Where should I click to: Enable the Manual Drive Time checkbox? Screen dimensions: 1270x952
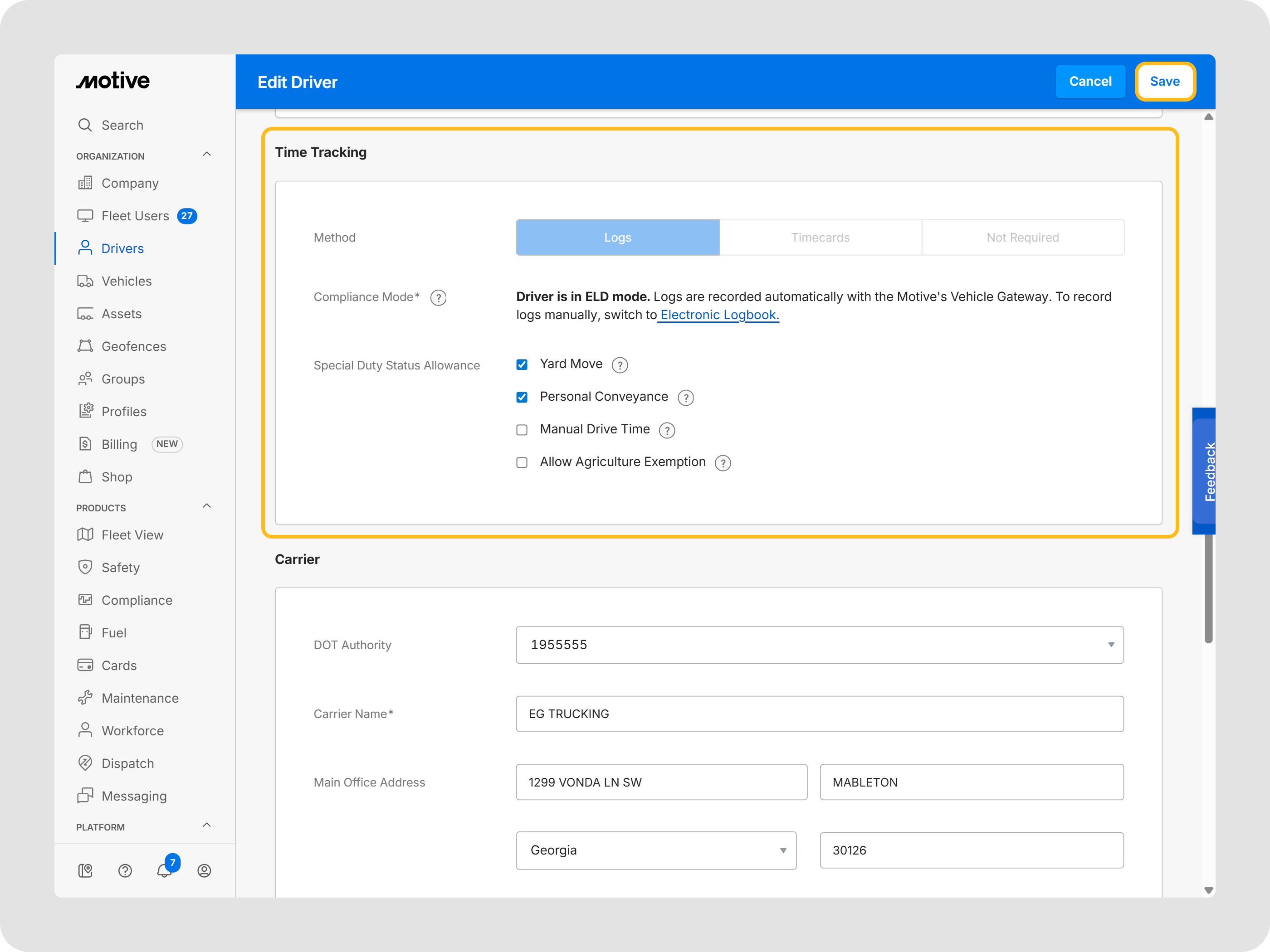point(522,430)
